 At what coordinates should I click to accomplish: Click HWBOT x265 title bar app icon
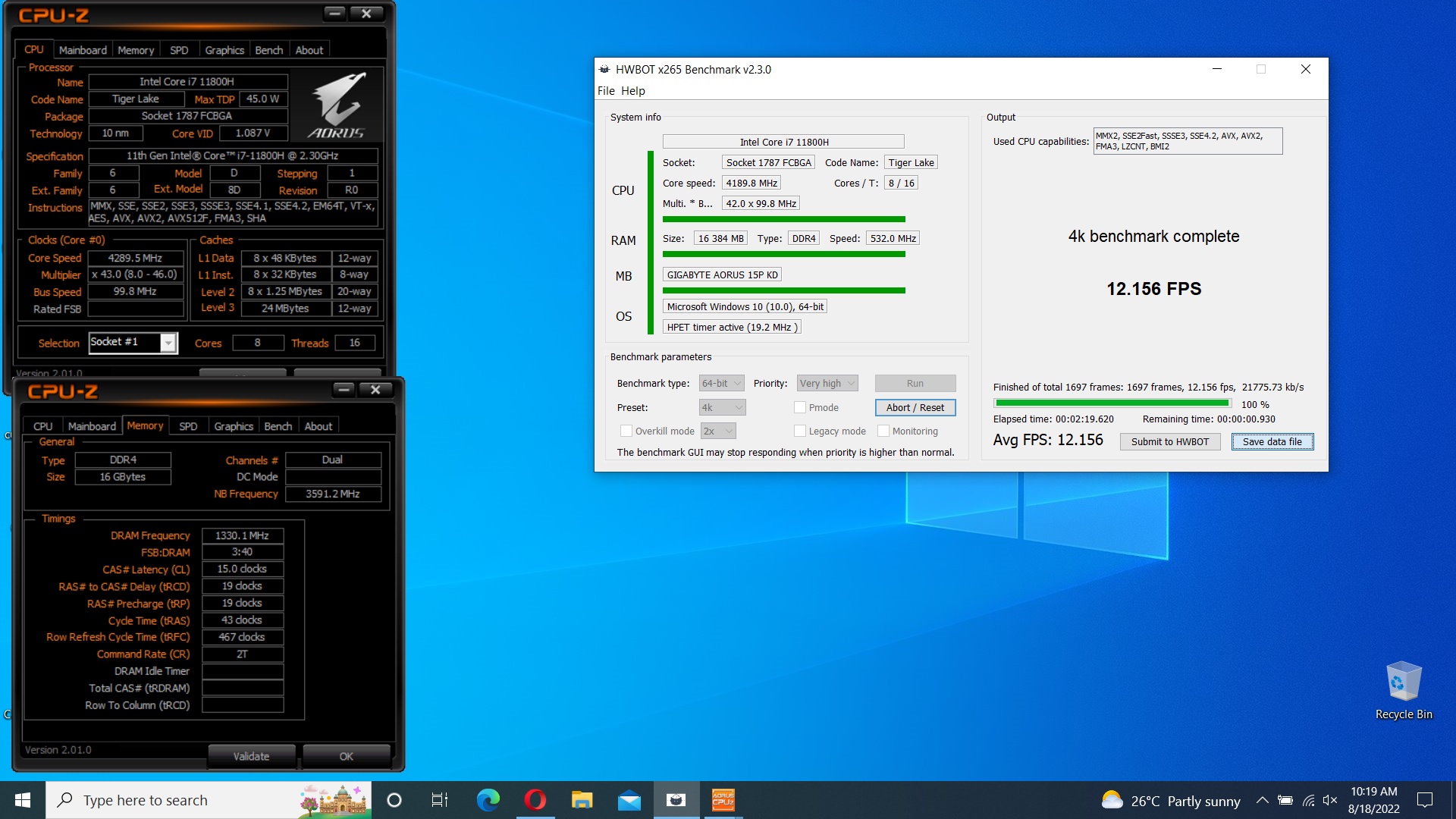[x=604, y=69]
